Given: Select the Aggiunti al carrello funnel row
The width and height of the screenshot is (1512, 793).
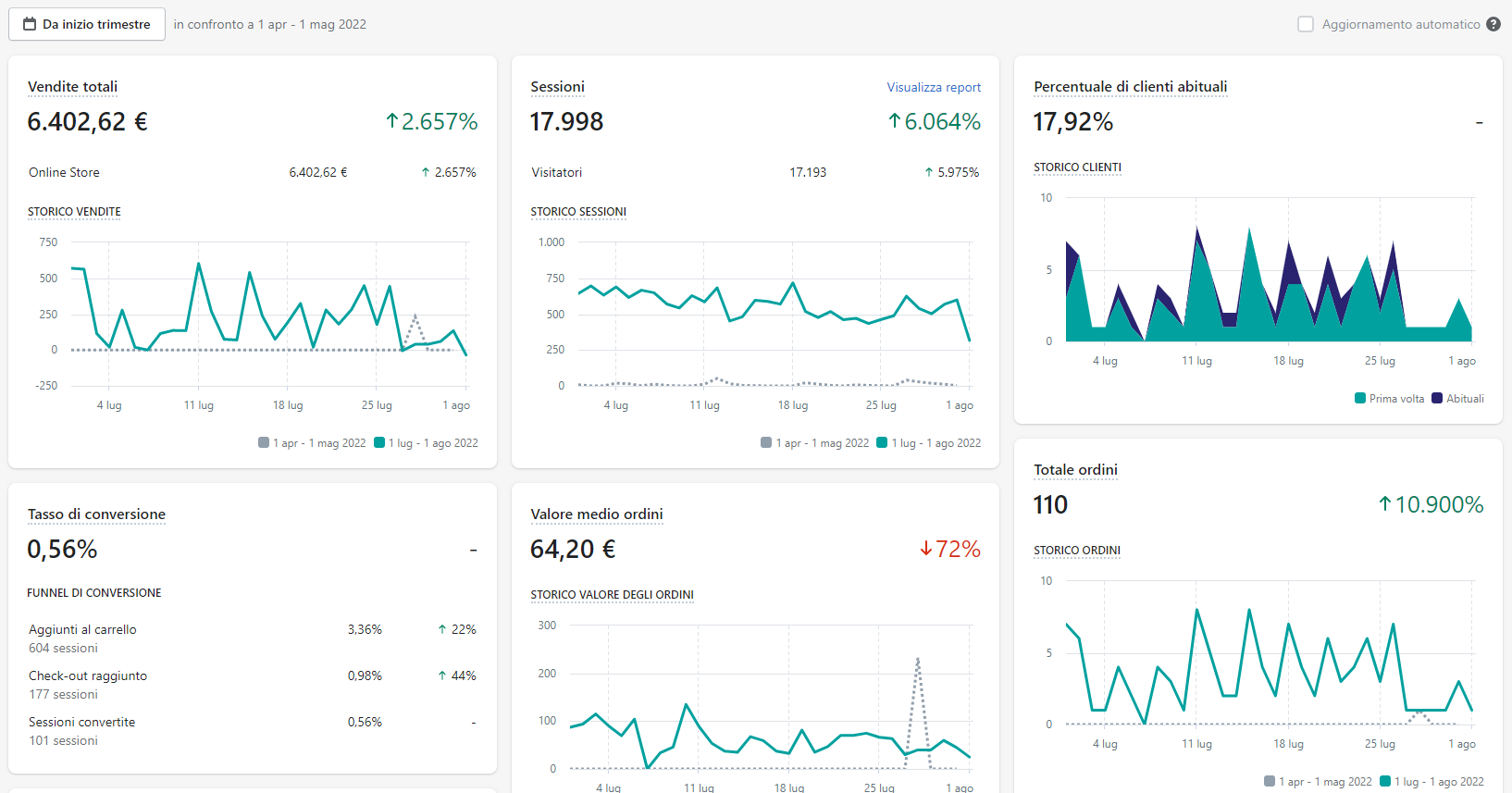Looking at the screenshot, I should click(252, 638).
